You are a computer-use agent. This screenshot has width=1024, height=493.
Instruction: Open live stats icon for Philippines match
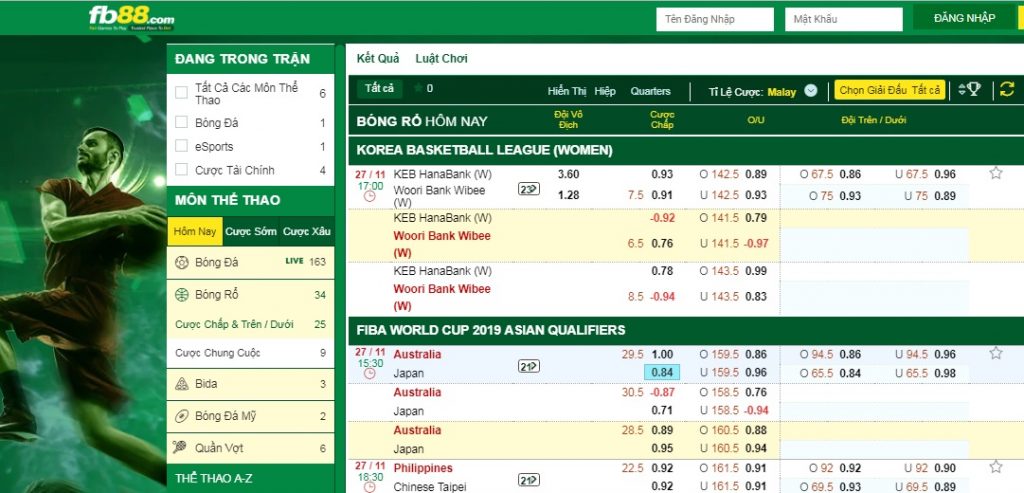click(x=528, y=481)
